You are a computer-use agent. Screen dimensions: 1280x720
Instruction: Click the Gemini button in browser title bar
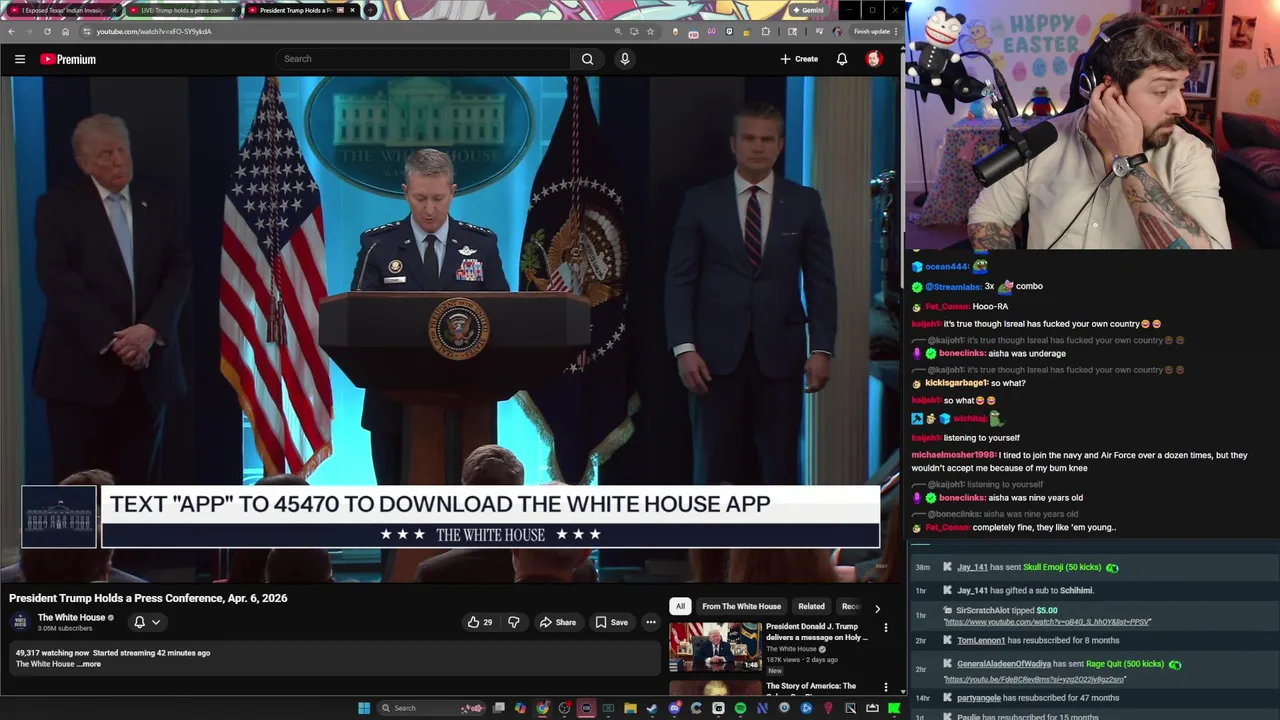click(x=808, y=10)
